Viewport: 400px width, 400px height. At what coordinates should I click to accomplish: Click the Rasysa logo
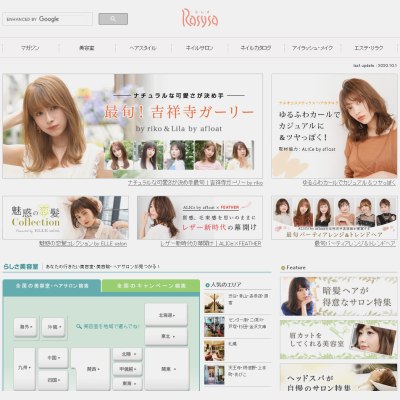[200, 18]
